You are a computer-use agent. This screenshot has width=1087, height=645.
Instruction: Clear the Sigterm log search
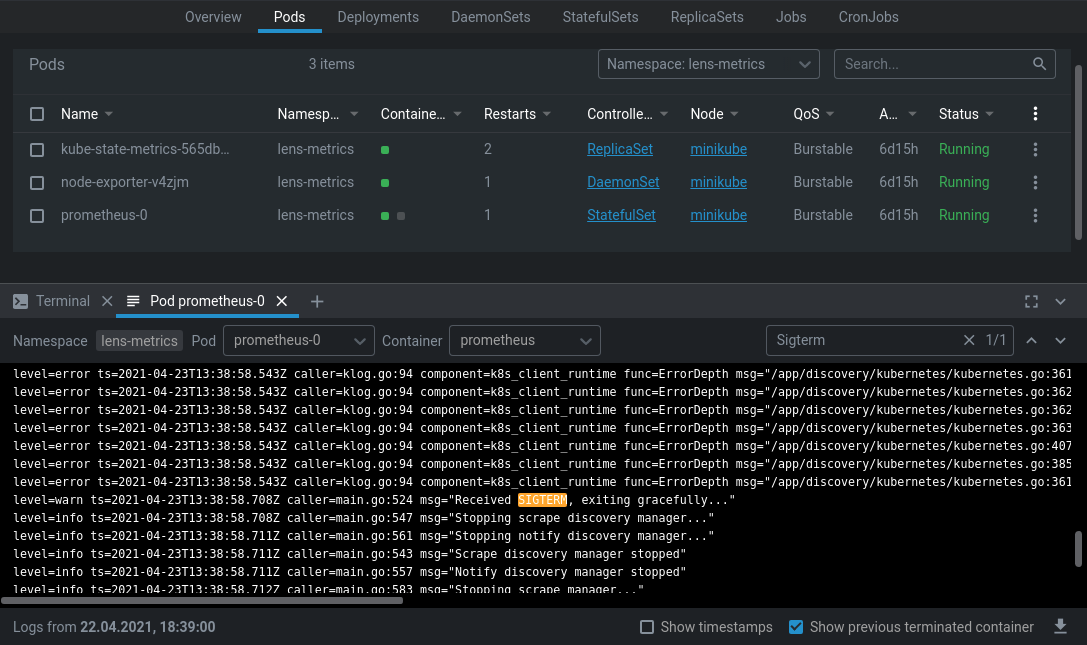969,341
